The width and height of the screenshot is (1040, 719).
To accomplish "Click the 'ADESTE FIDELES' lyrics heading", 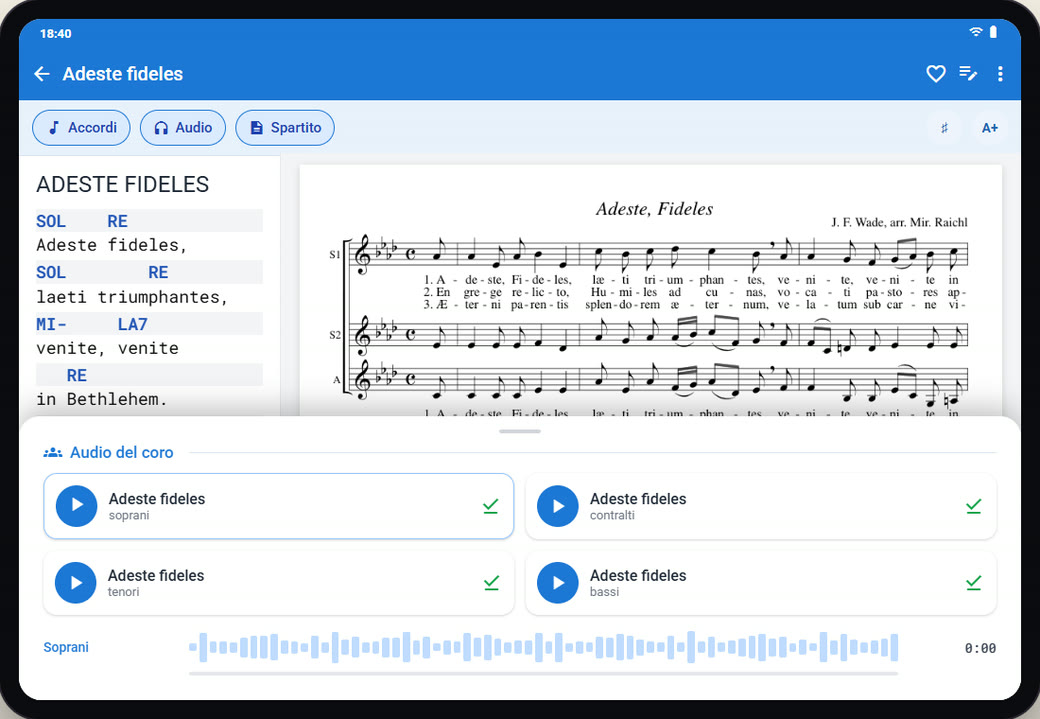I will pos(123,184).
